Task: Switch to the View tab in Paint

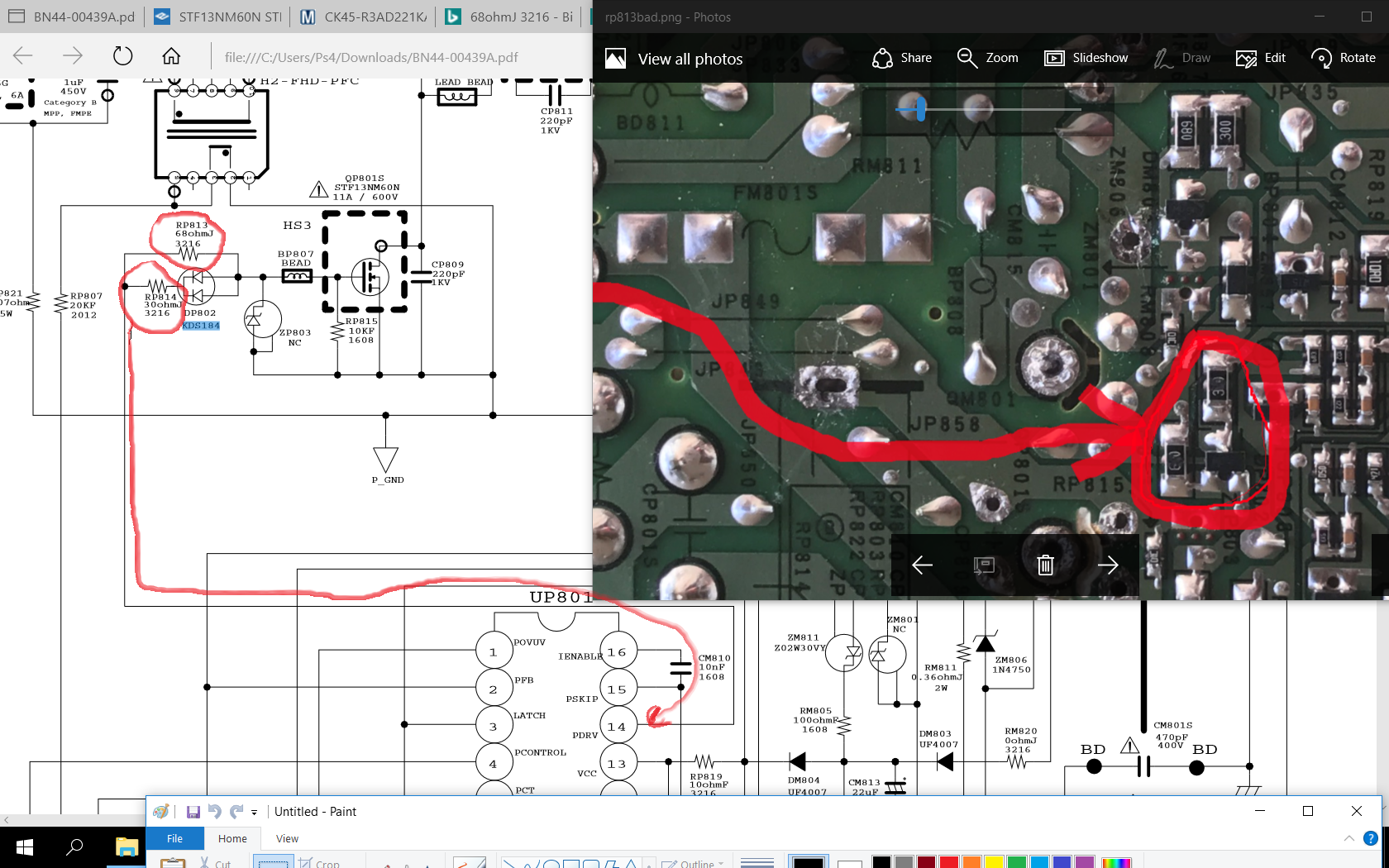Action: (287, 838)
